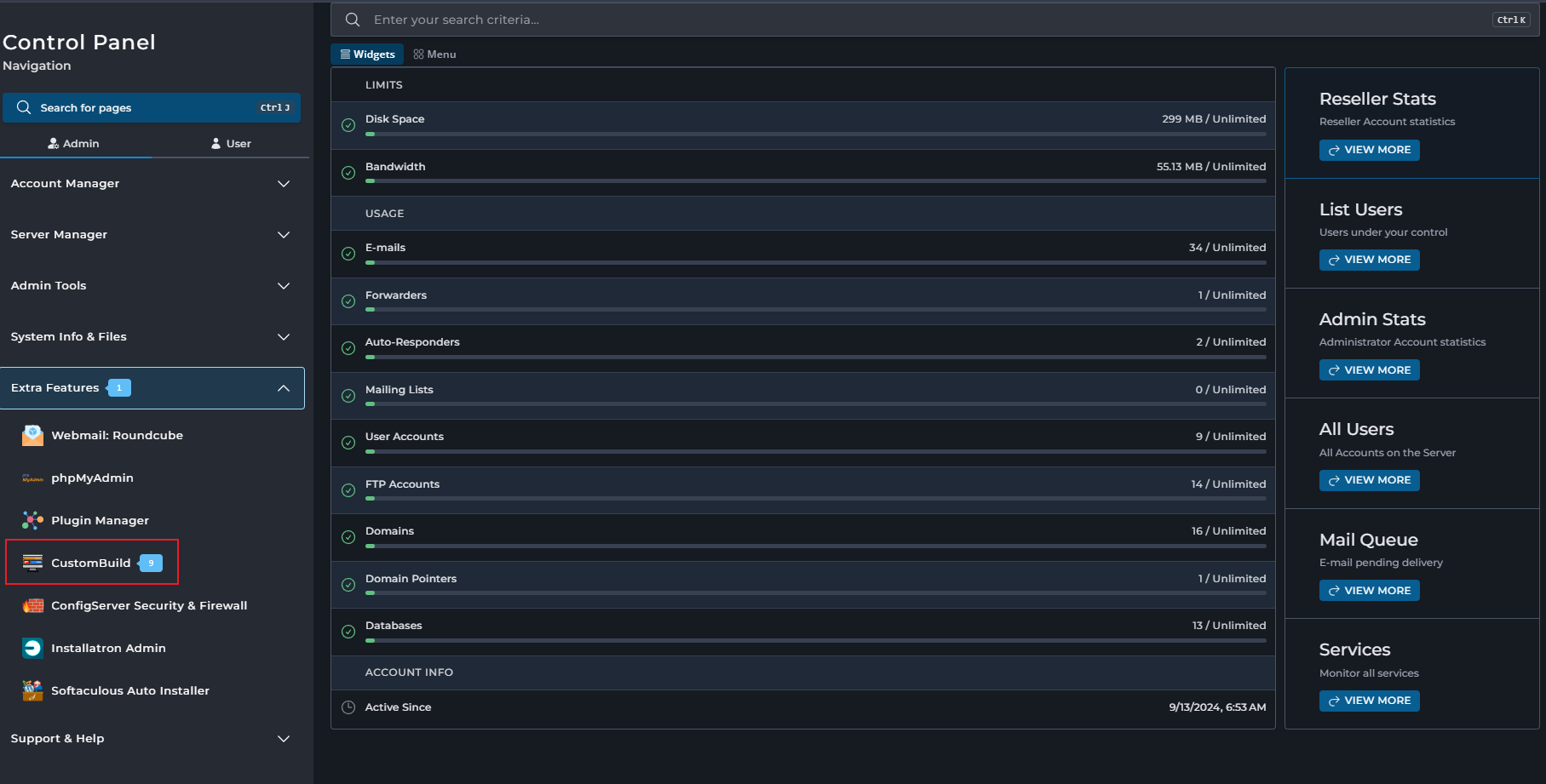This screenshot has height=784, width=1546.
Task: Click the Databases usage progress bar
Action: pyautogui.click(x=815, y=640)
